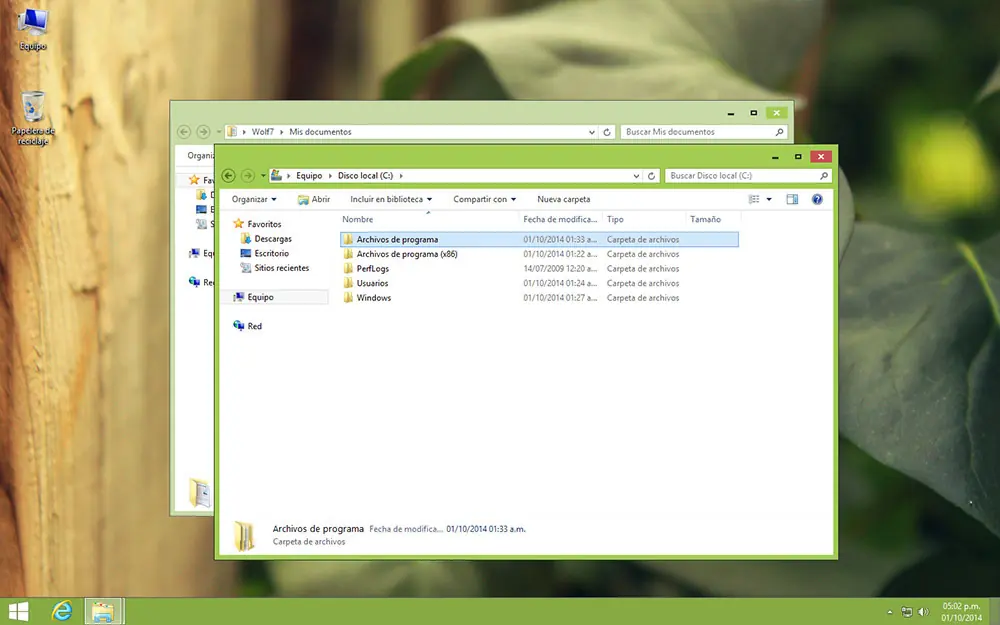This screenshot has height=625, width=1000.
Task: Click the Windows folder icon
Action: pos(348,298)
